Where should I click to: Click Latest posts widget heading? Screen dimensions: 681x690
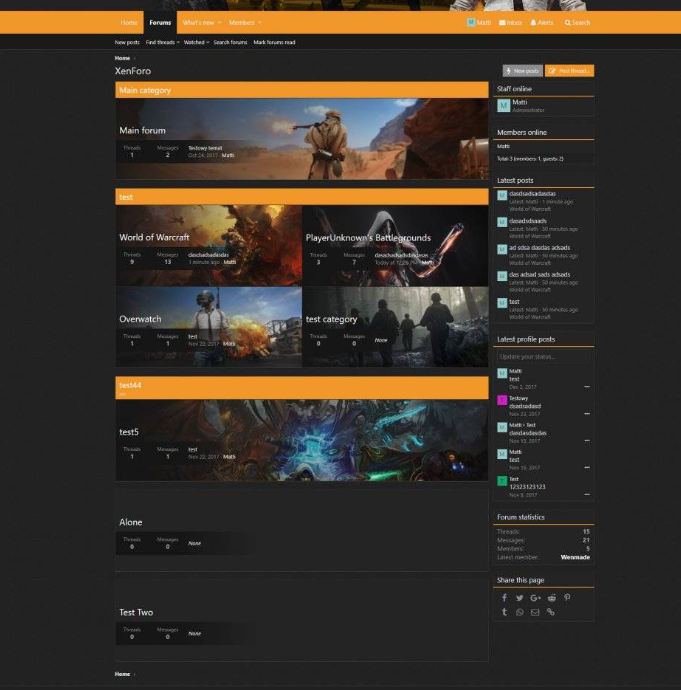(x=515, y=180)
